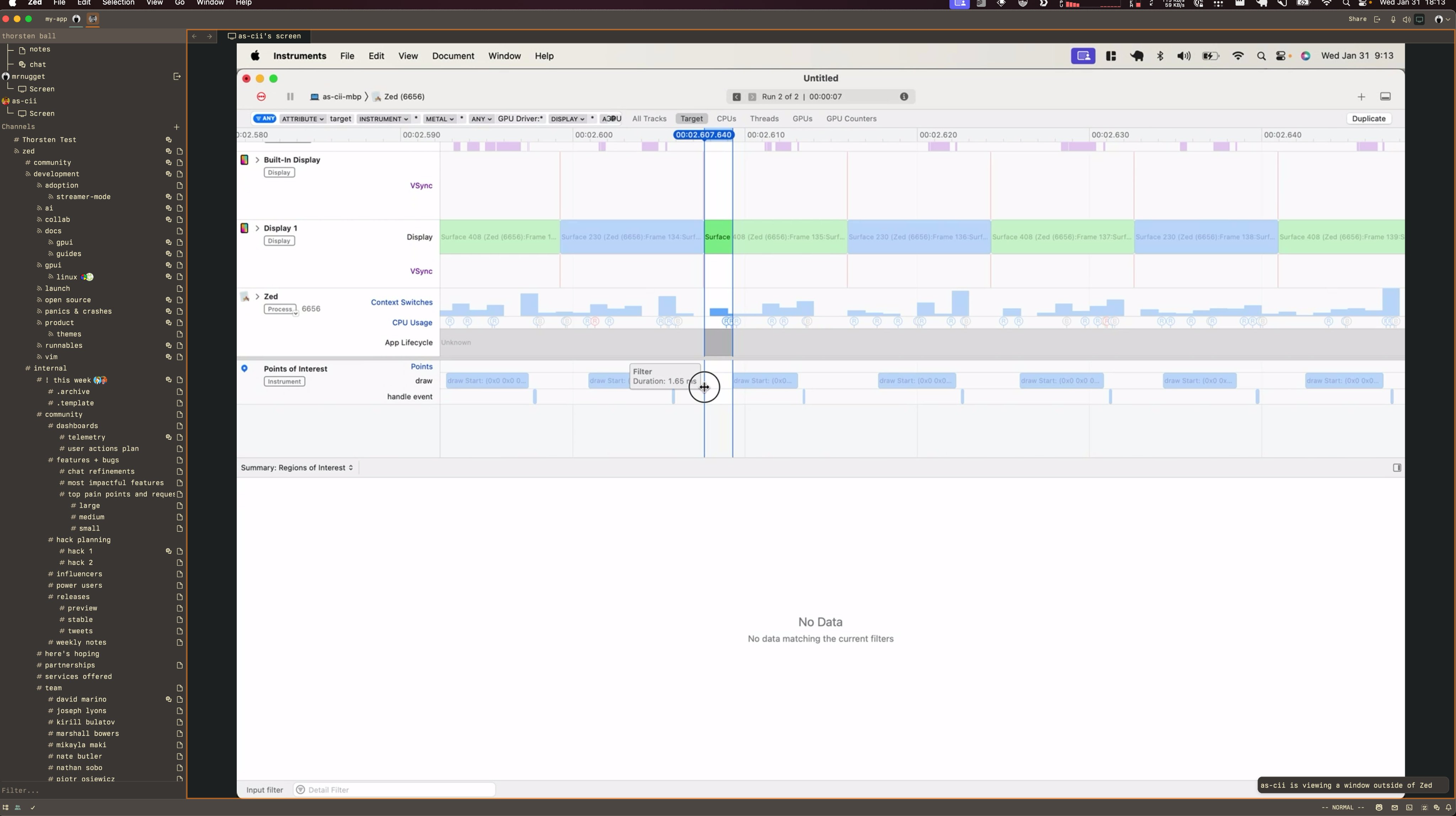Open the Document menu in Instruments
The image size is (1456, 816).
point(453,56)
